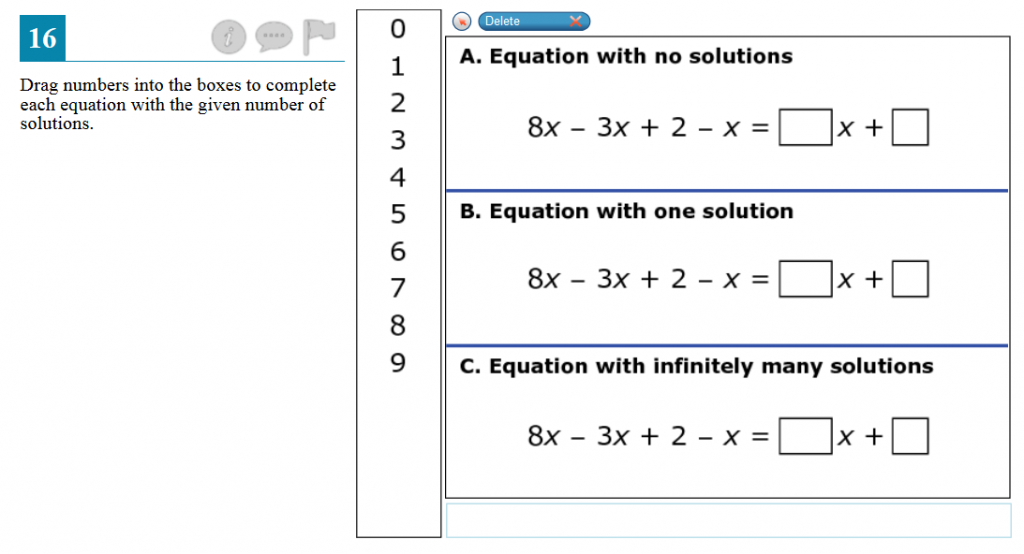The image size is (1024, 554).
Task: Select the pointer cursor tool icon
Action: tap(462, 22)
